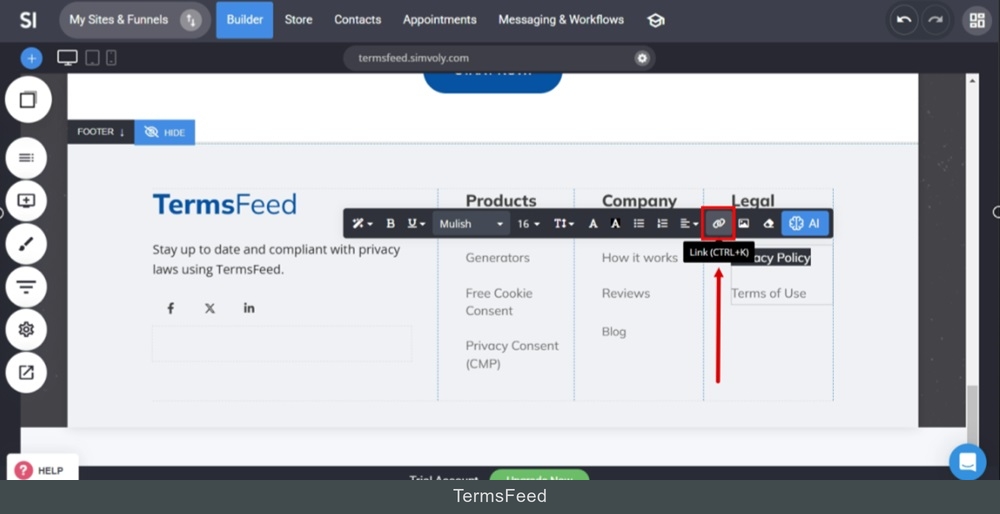Click the FOOTER section label
The width and height of the screenshot is (1000, 514).
pyautogui.click(x=101, y=132)
